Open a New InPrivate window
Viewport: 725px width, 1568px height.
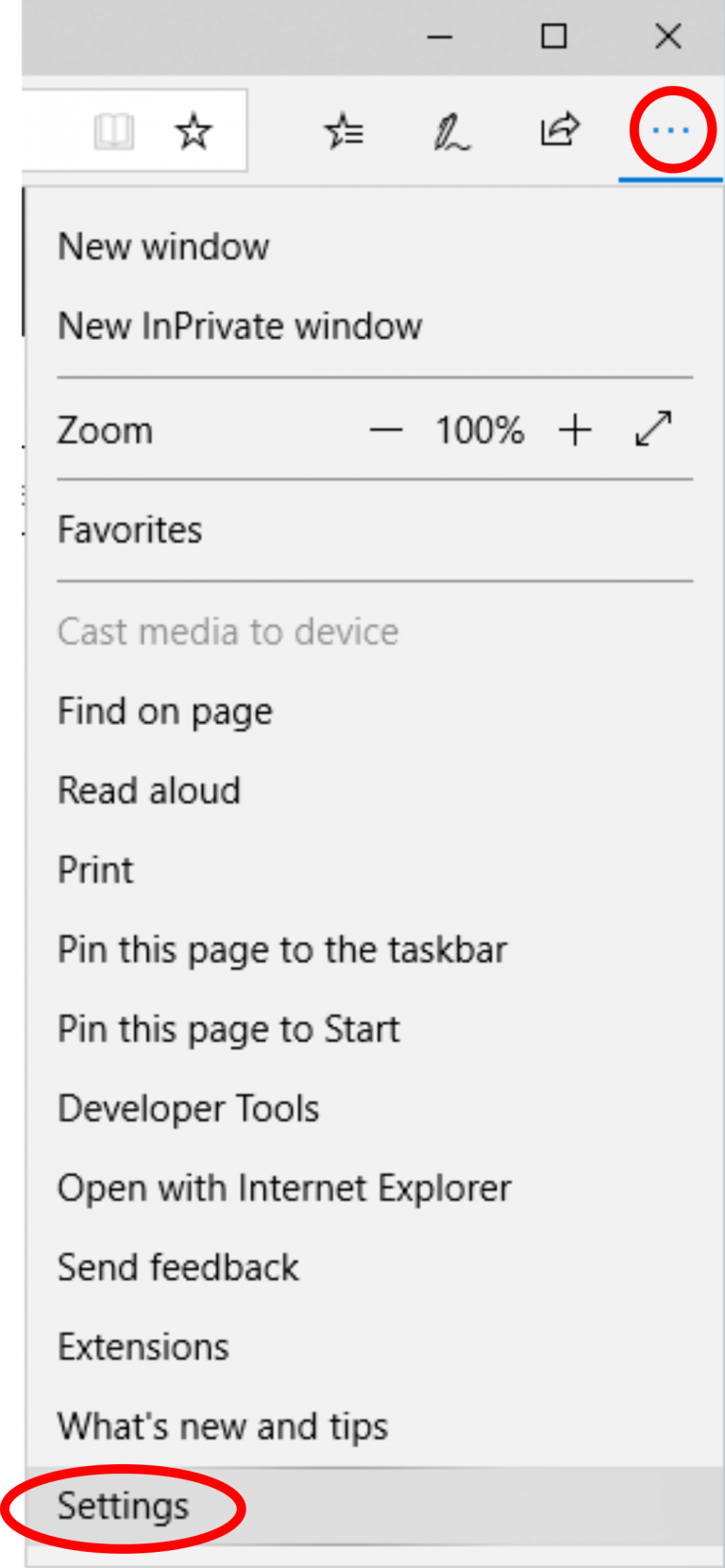pos(239,326)
